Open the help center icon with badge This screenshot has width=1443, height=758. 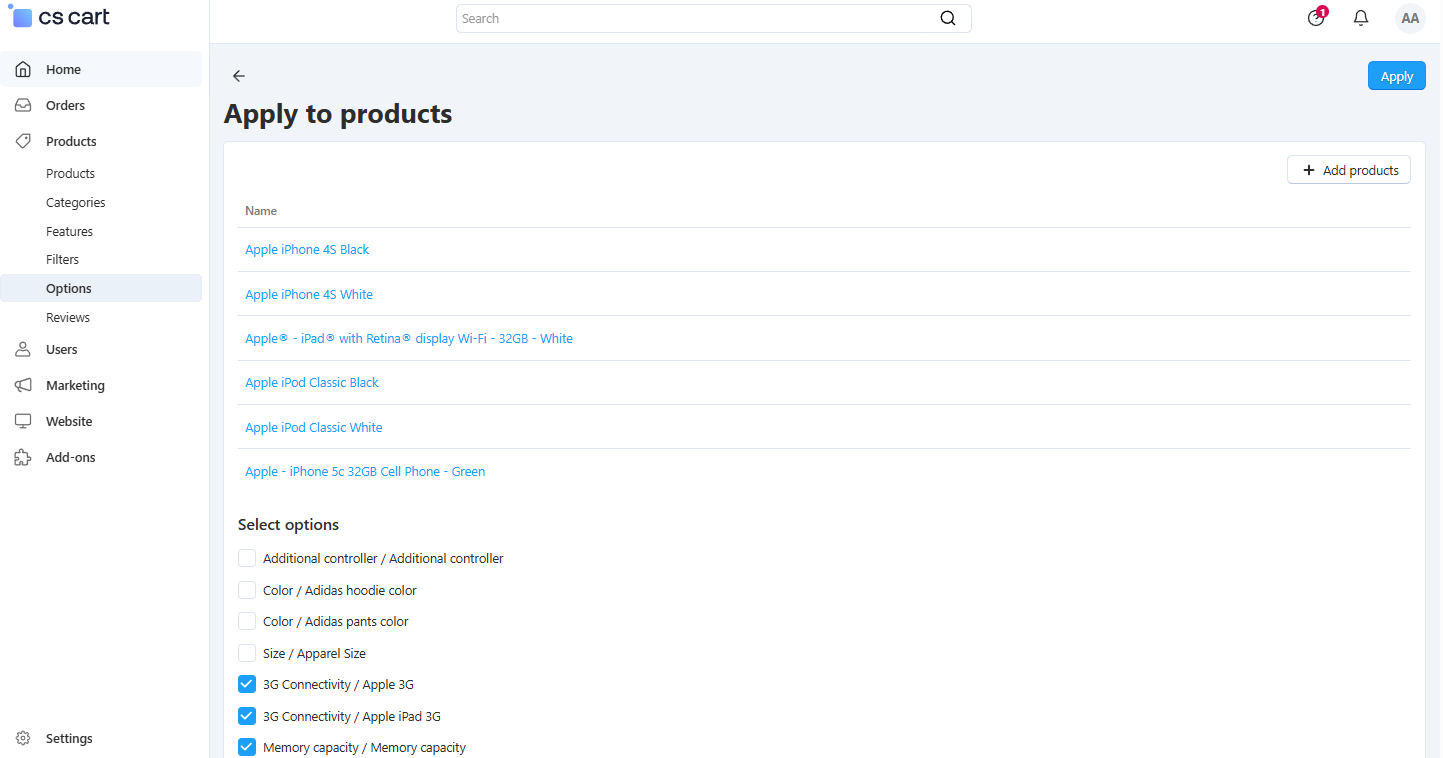click(1316, 18)
